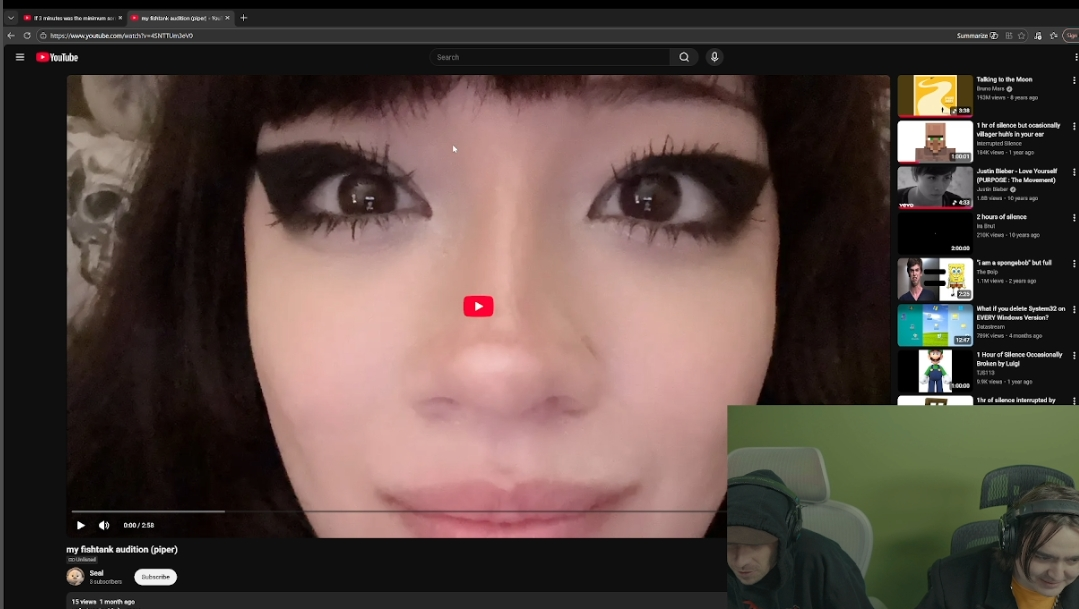Open options menu for "Talking to the Moon"
The height and width of the screenshot is (609, 1079).
[1073, 81]
